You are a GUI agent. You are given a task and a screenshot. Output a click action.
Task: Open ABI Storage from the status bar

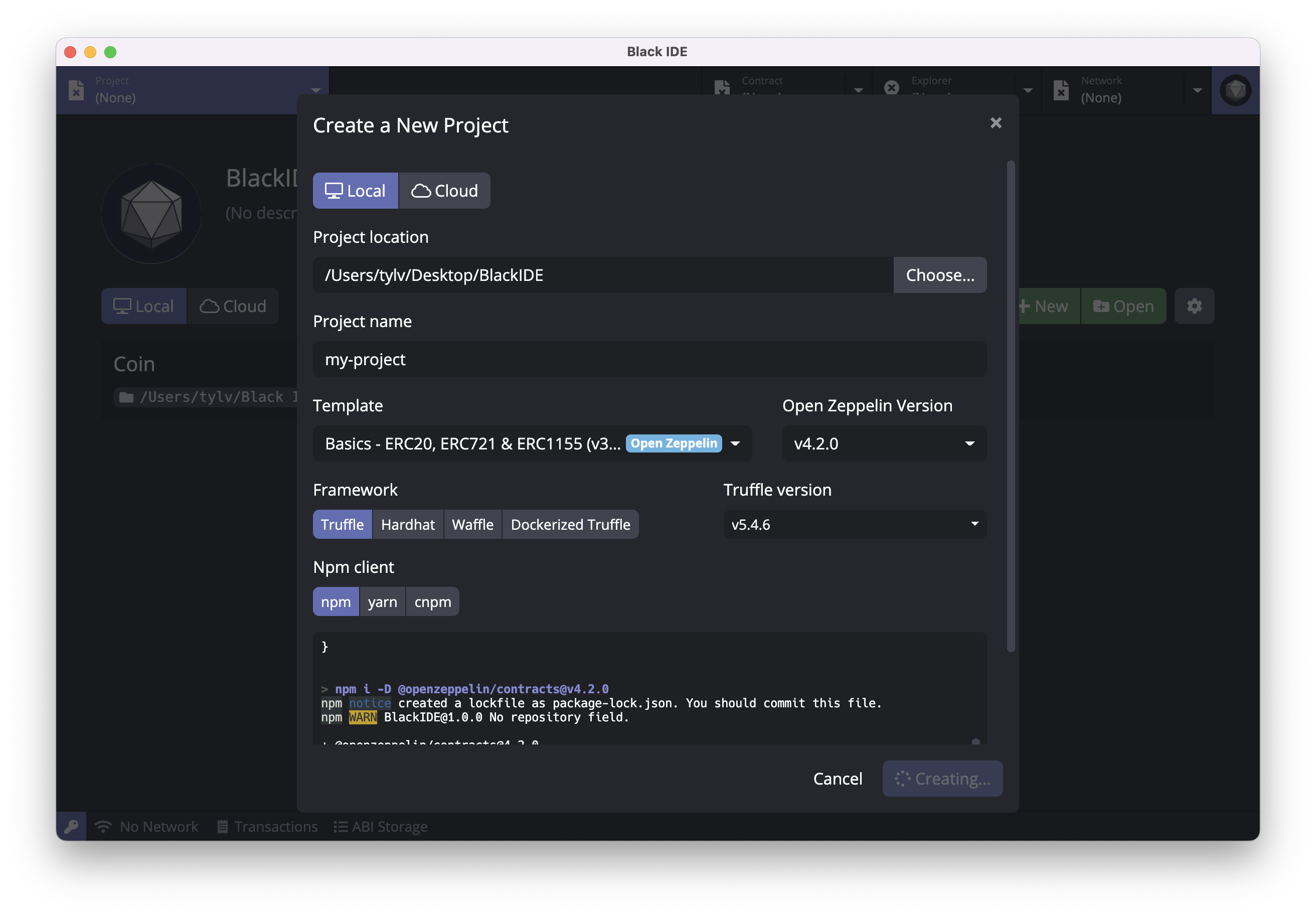[x=381, y=826]
